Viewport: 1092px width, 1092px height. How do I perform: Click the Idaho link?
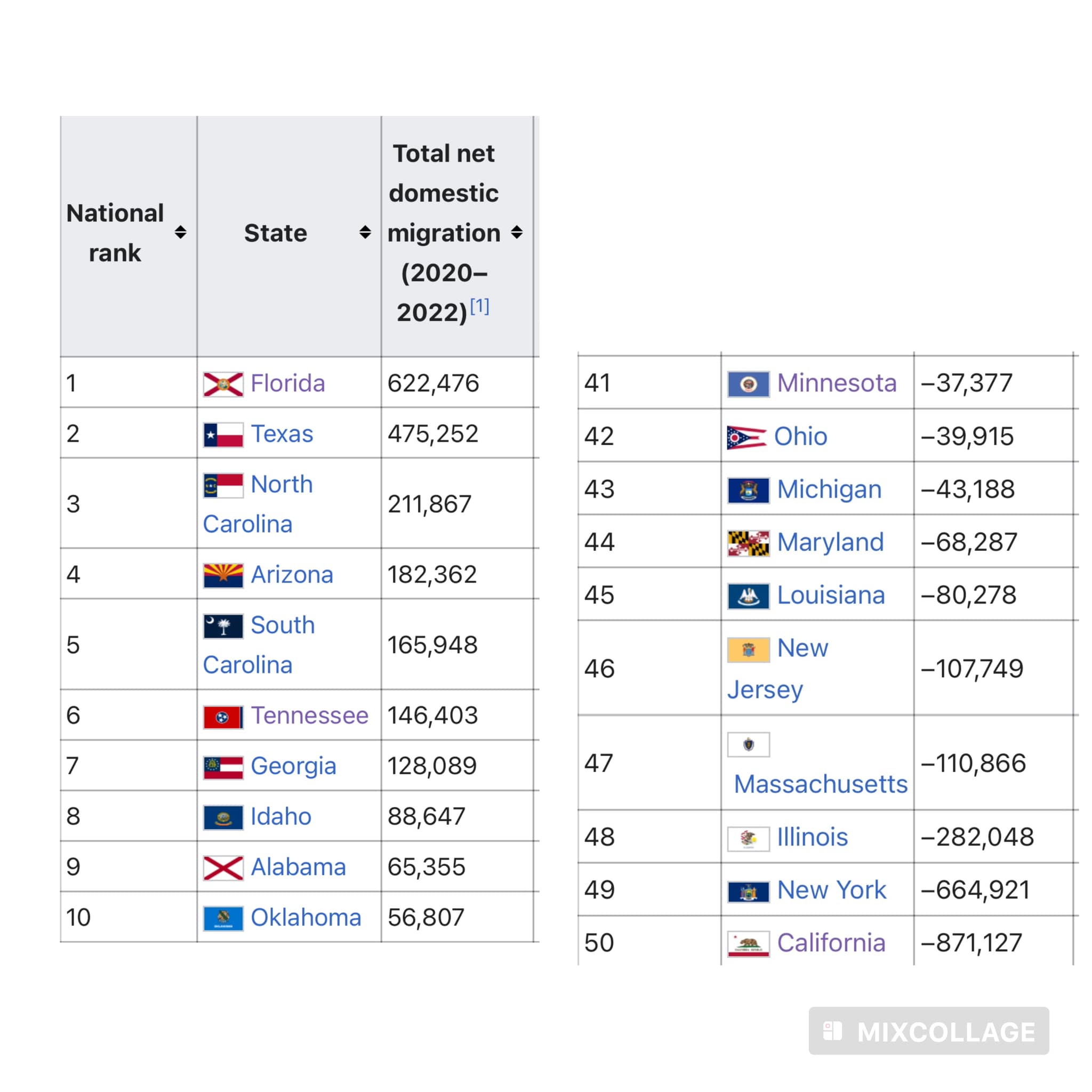tap(281, 817)
